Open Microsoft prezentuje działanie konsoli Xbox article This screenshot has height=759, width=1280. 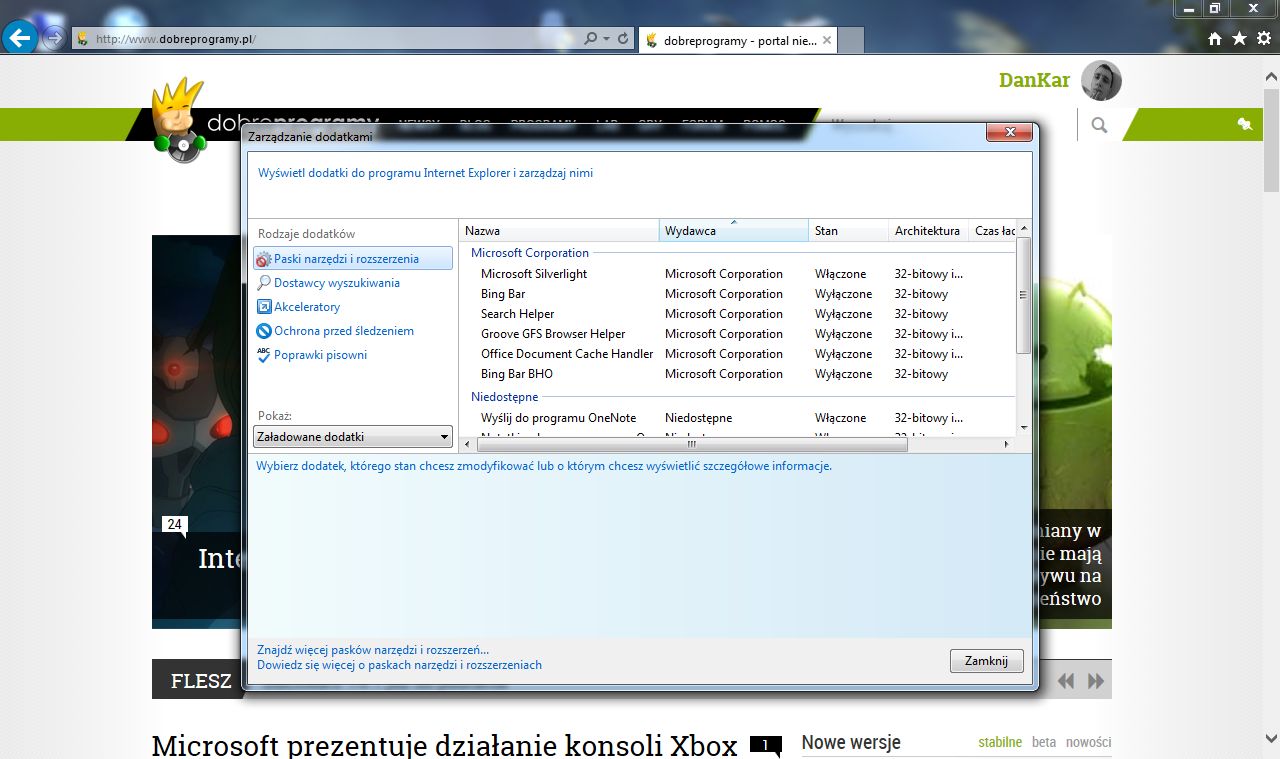click(444, 746)
